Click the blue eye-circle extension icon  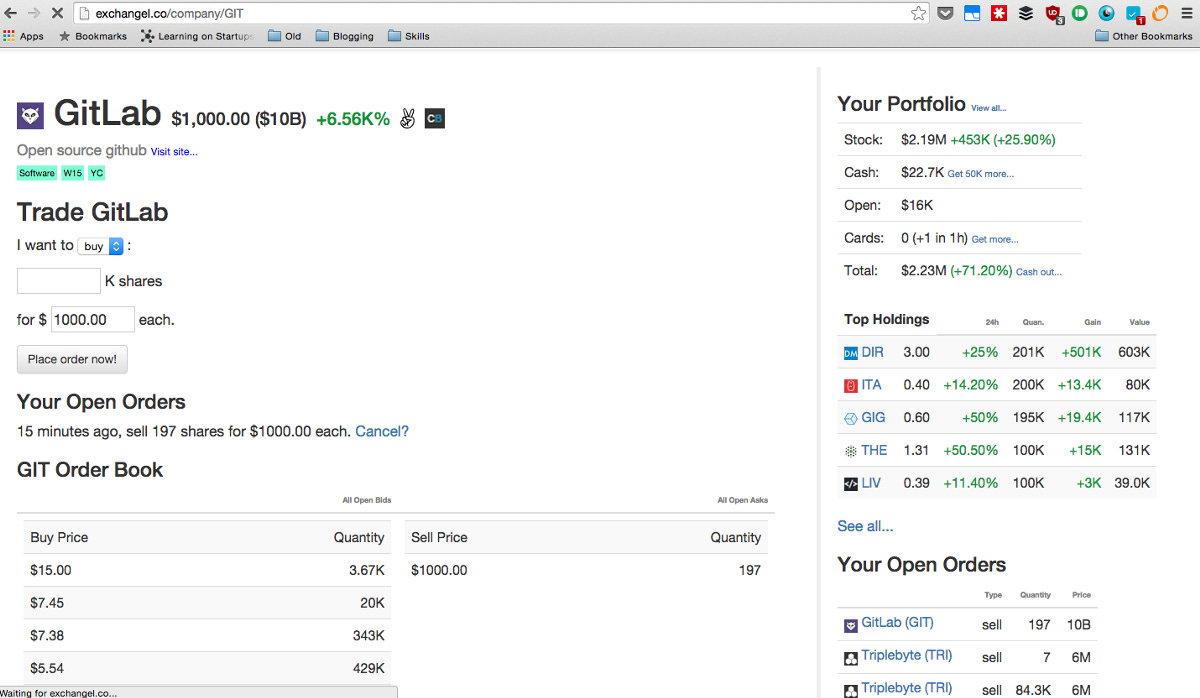tap(1106, 14)
